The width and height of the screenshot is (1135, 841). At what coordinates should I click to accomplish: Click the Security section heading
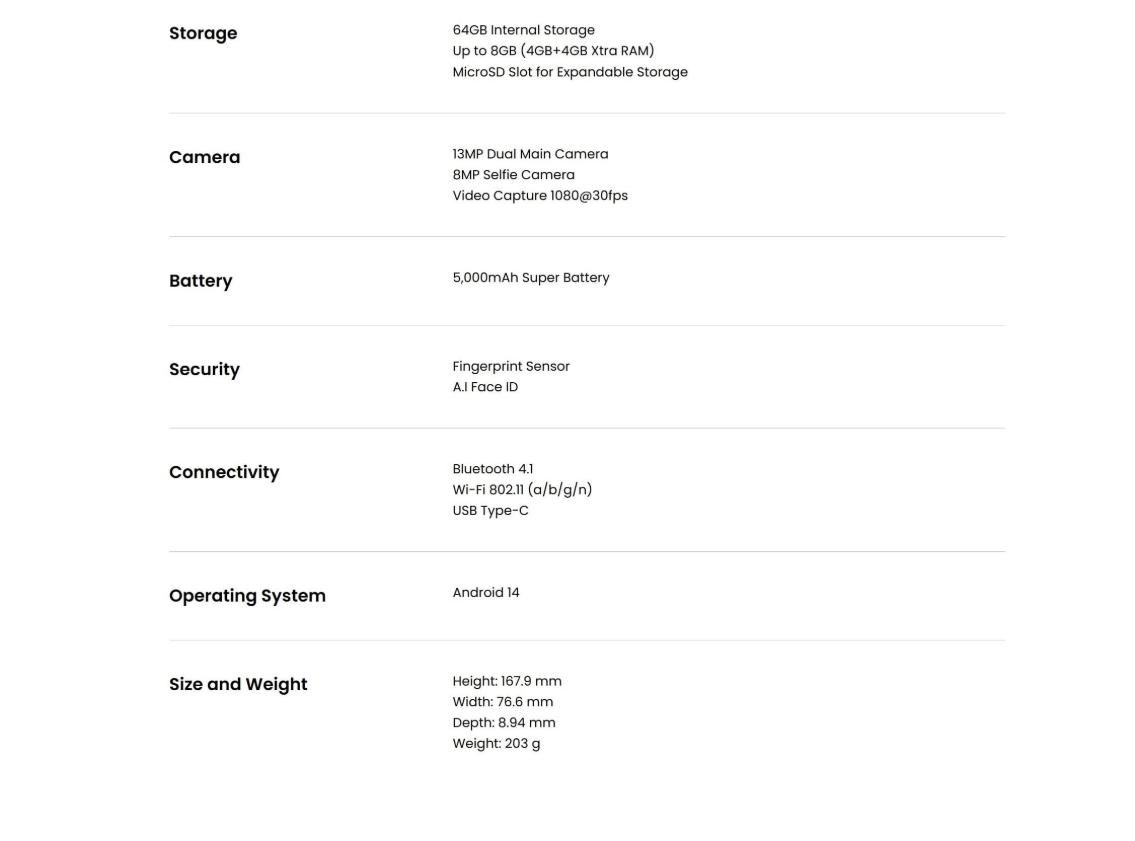[x=204, y=369]
